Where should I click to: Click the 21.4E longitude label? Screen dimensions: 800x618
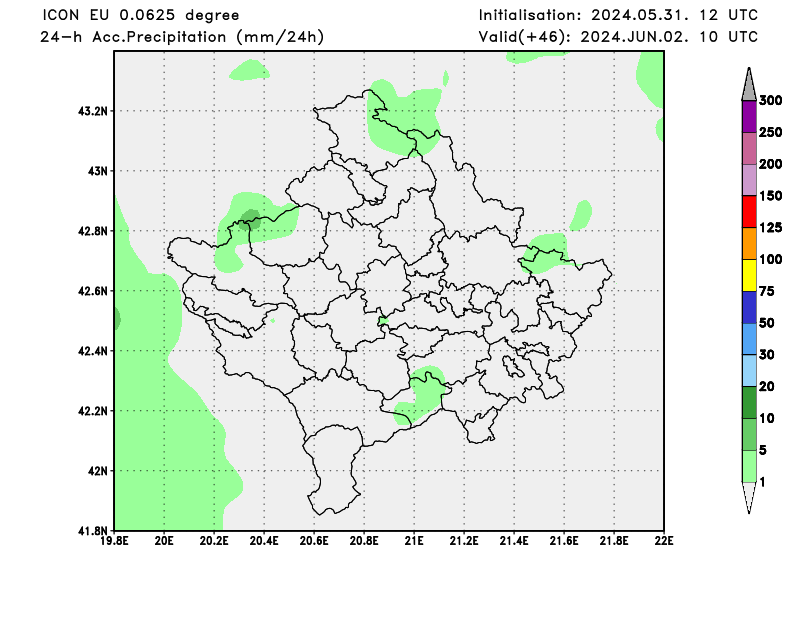pyautogui.click(x=514, y=540)
